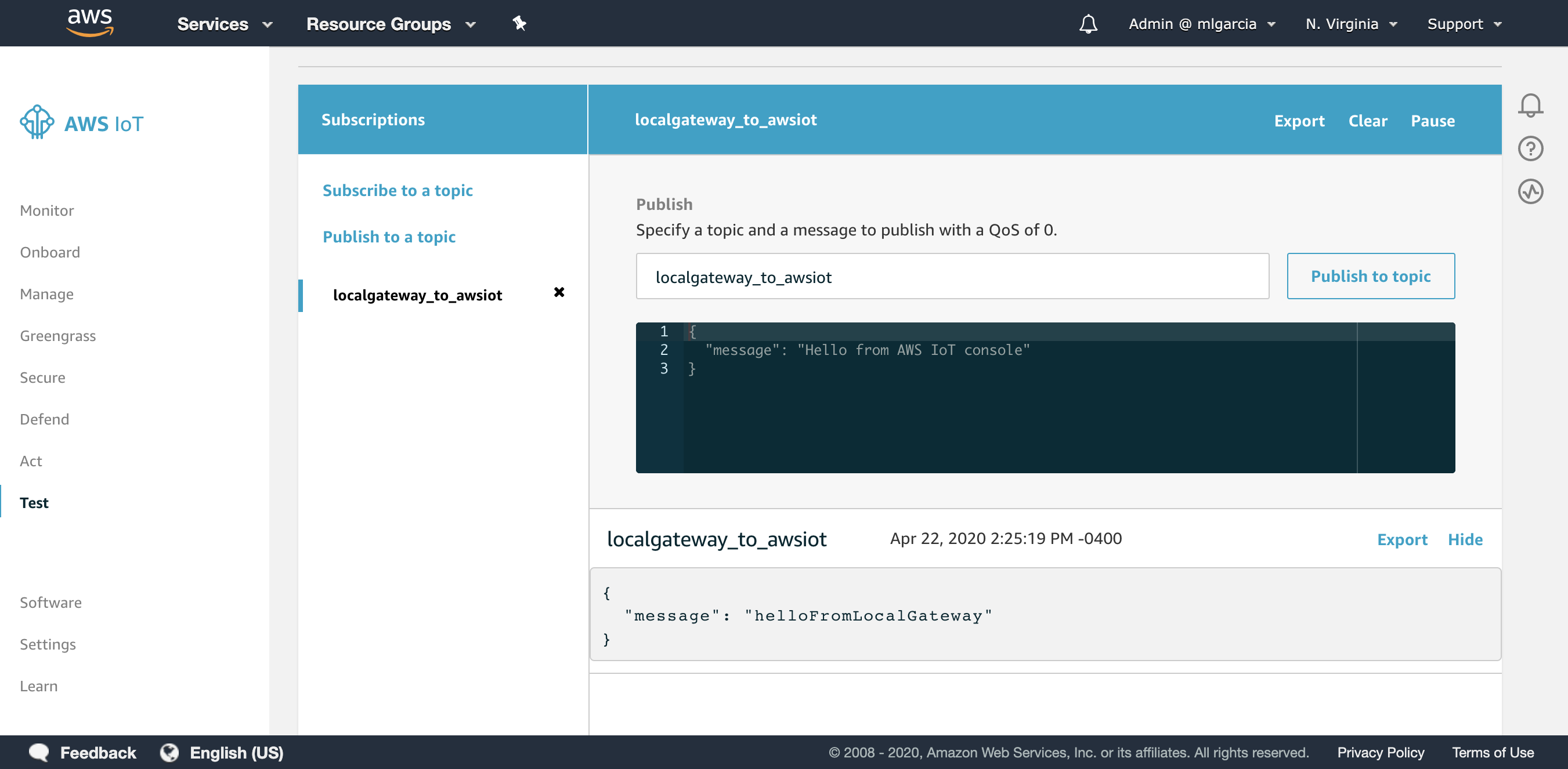The image size is (1568, 769).
Task: Click the Feedback speech bubble icon
Action: pyautogui.click(x=39, y=752)
